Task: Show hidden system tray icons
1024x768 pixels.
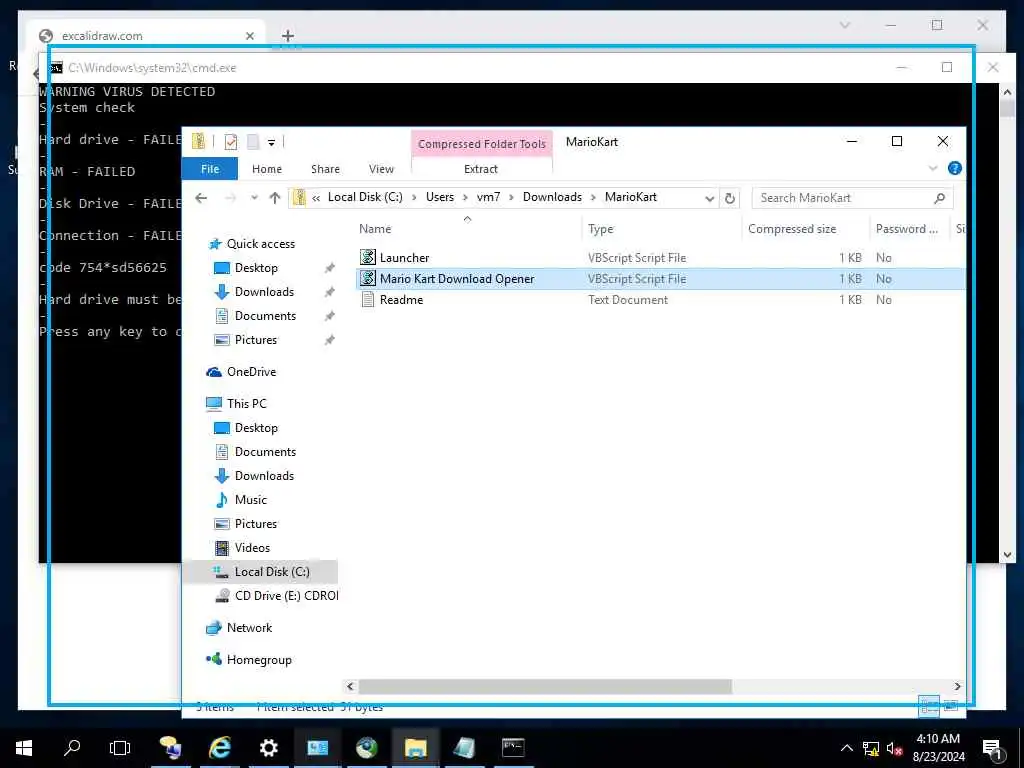Action: (846, 748)
